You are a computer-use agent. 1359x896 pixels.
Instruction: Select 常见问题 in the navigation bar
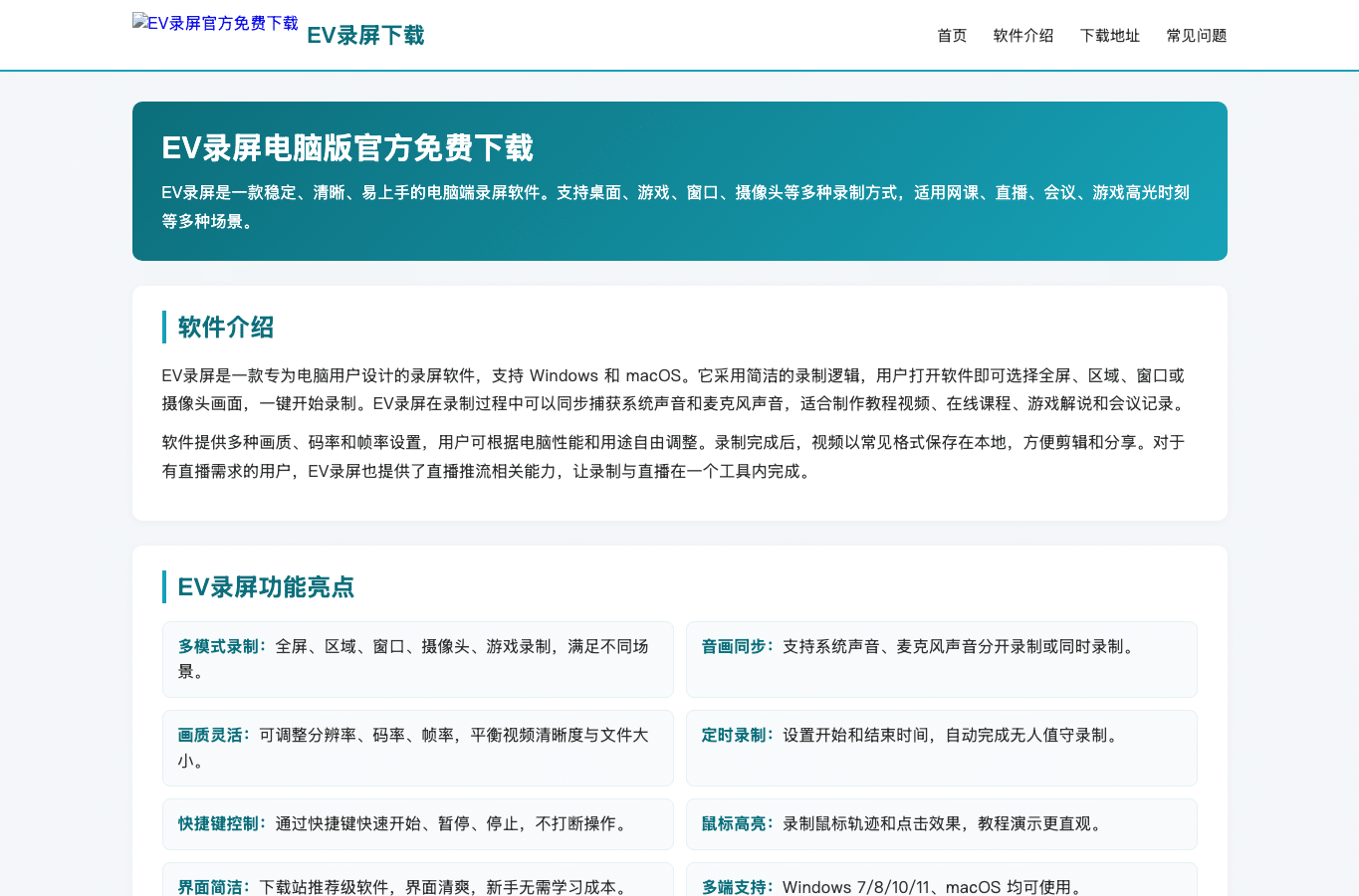coord(1197,36)
